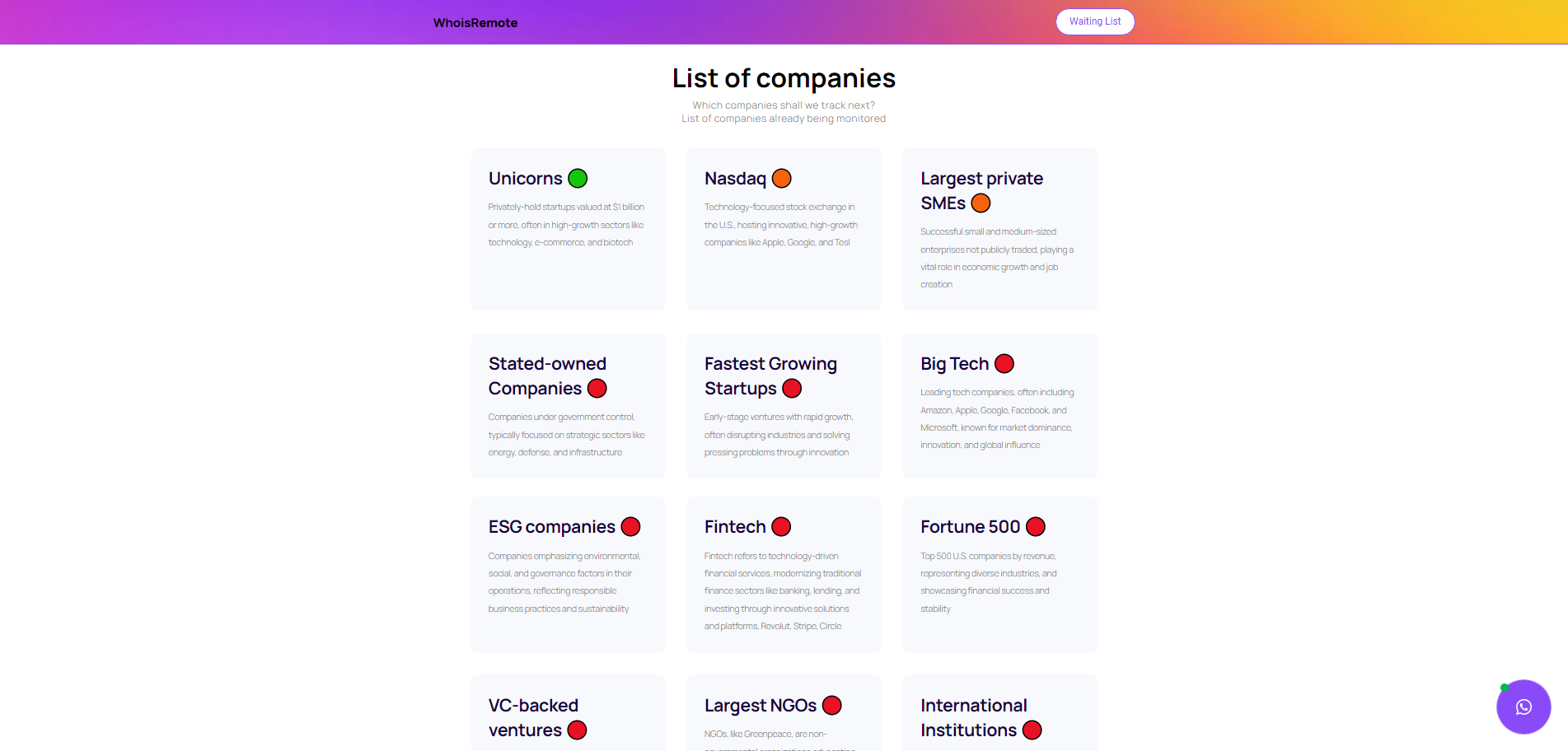Select the Fintech card description text

coord(782,591)
